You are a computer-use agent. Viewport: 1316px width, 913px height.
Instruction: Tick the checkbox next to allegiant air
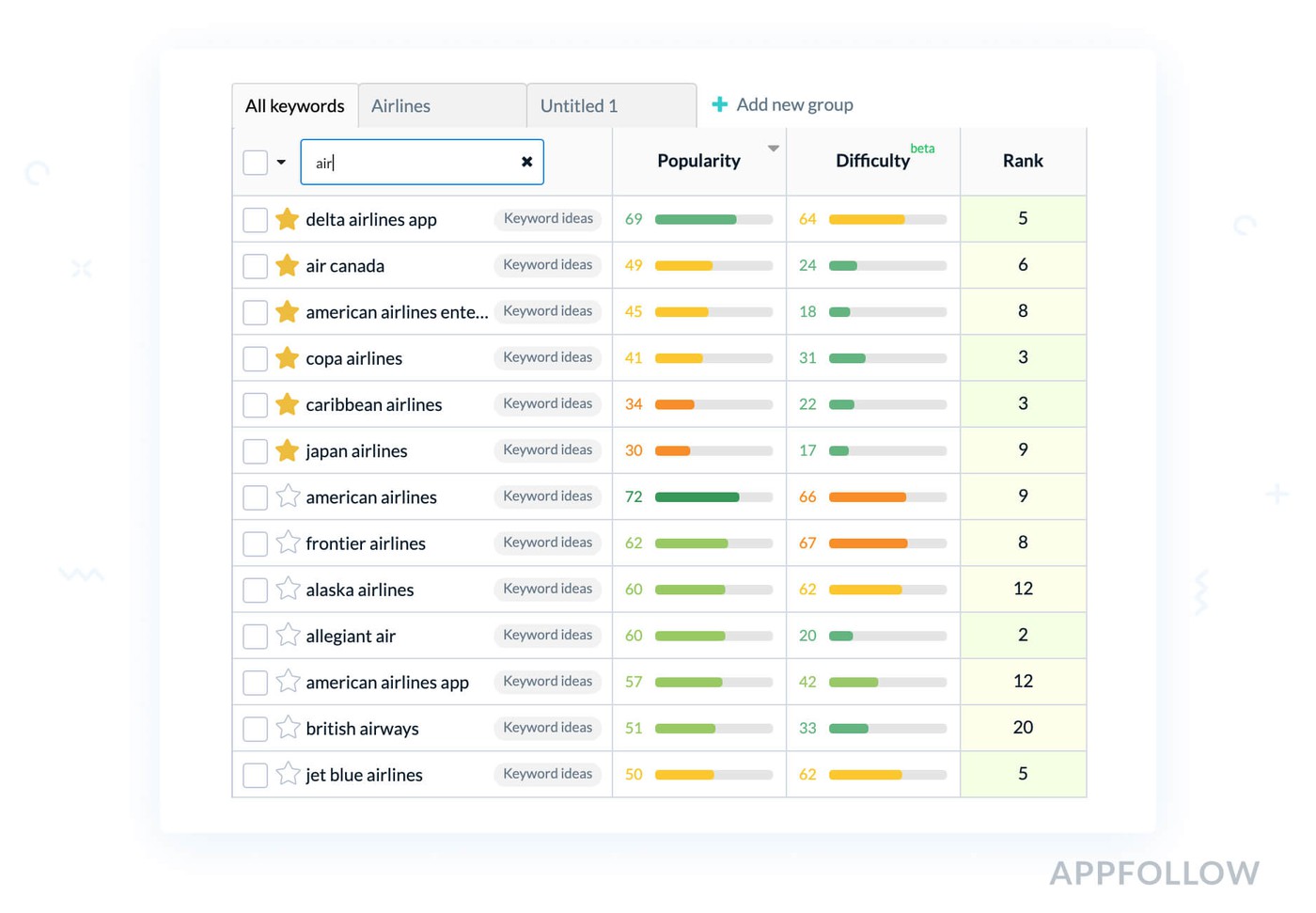pos(255,636)
